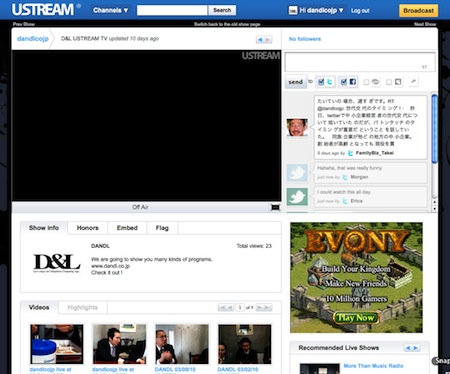The height and width of the screenshot is (374, 450).
Task: Open the FamilyBiz_Takei username link
Action: [x=375, y=153]
